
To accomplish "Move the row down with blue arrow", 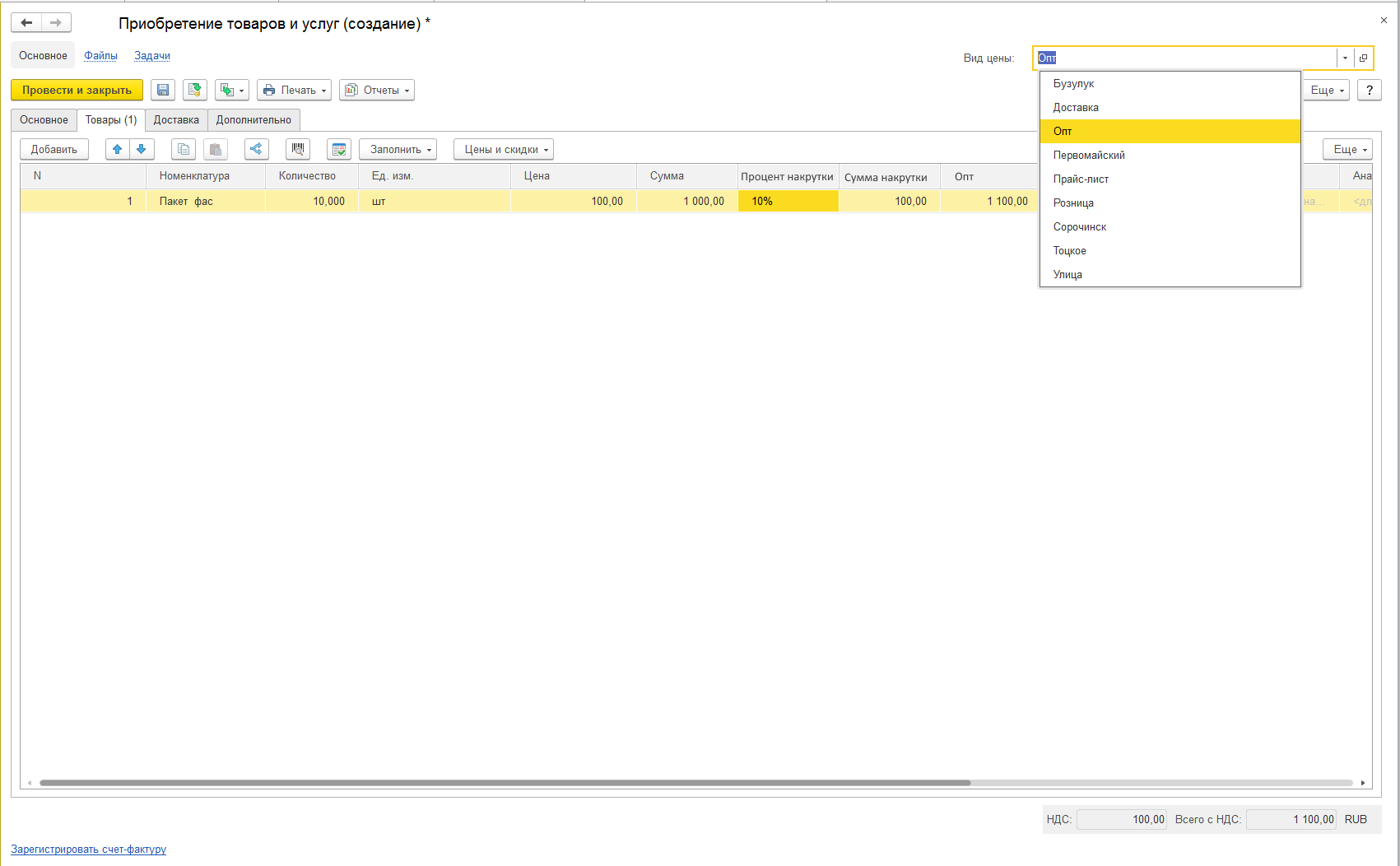I will pyautogui.click(x=142, y=149).
